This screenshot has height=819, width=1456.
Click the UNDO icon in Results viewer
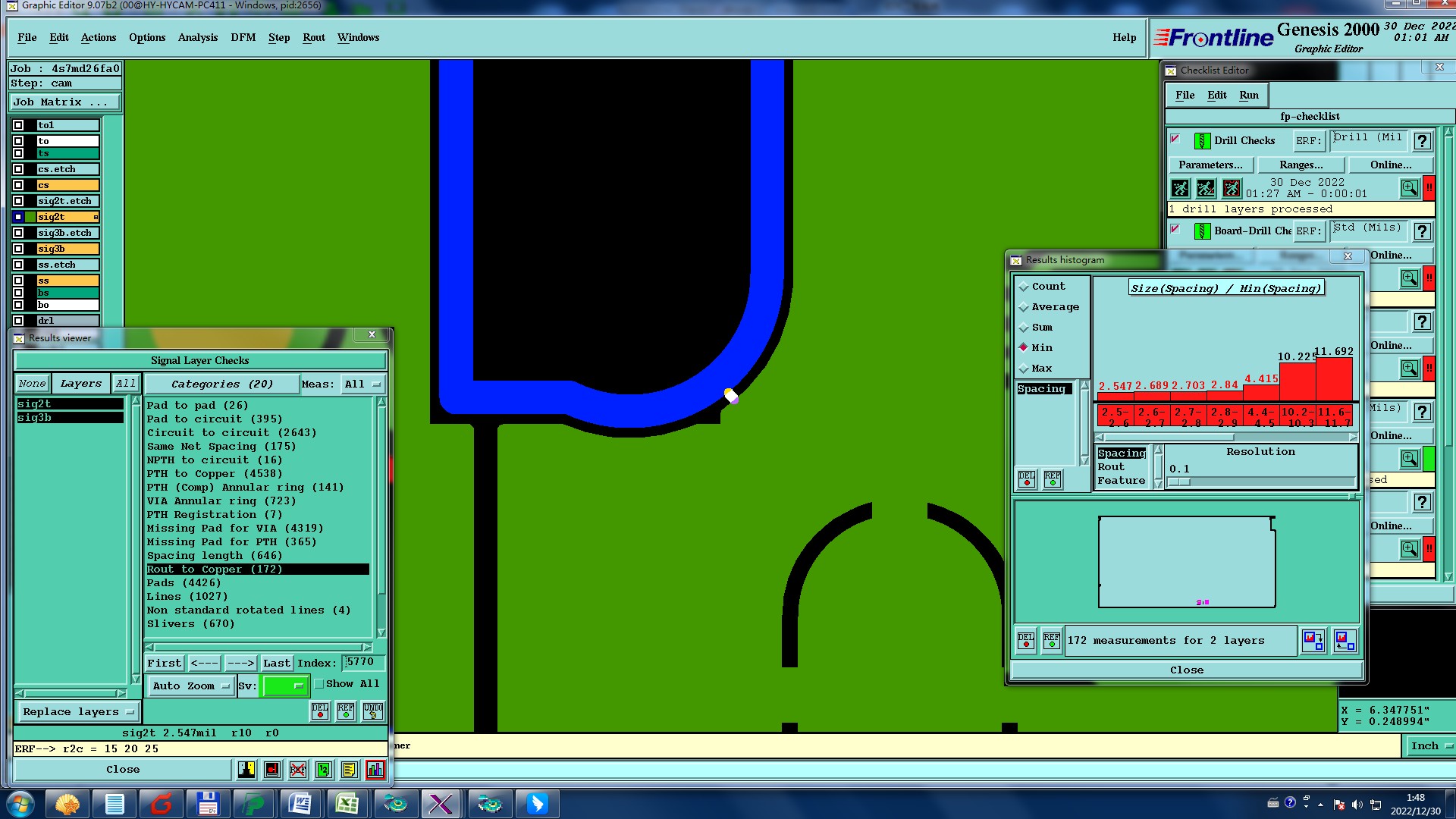373,711
